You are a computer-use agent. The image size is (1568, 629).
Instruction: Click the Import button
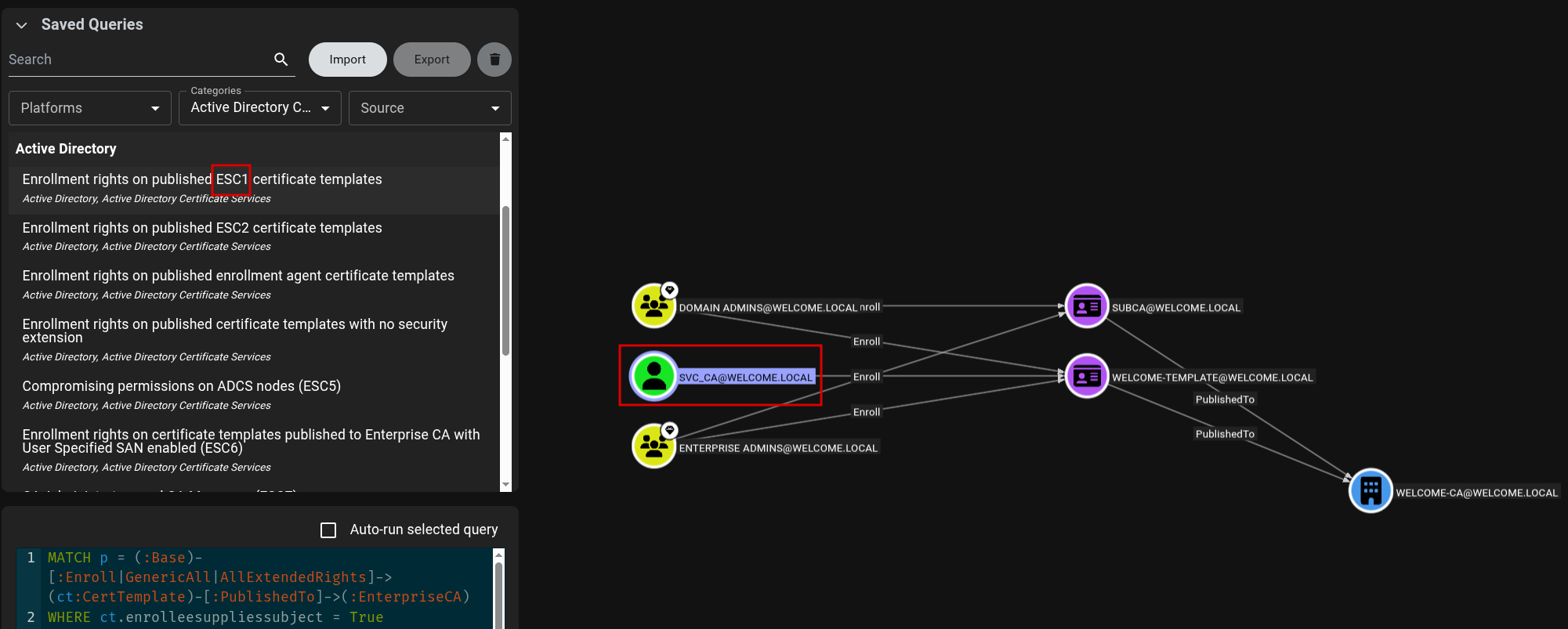click(348, 60)
